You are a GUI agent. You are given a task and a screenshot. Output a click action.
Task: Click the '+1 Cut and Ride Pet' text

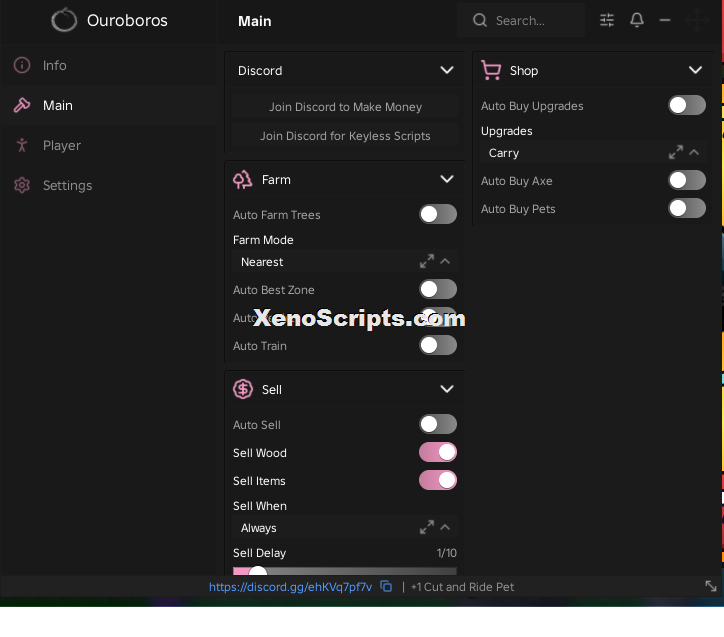pyautogui.click(x=462, y=587)
